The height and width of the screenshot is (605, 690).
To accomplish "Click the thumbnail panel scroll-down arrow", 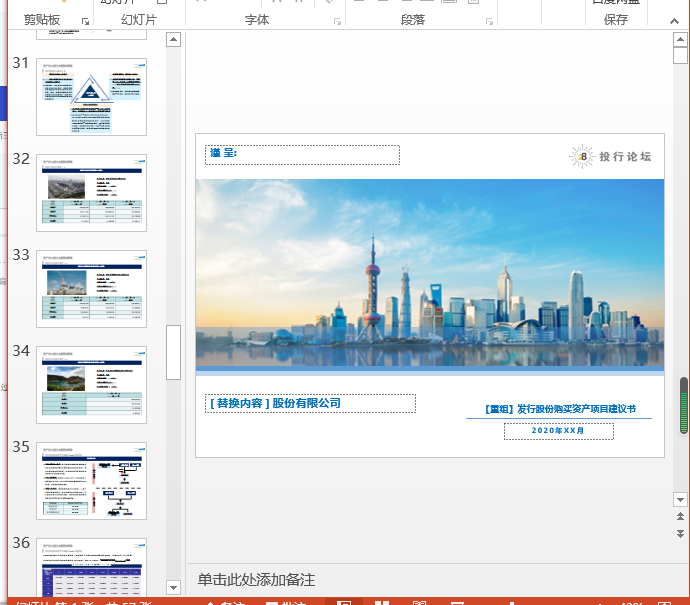I will tap(173, 587).
